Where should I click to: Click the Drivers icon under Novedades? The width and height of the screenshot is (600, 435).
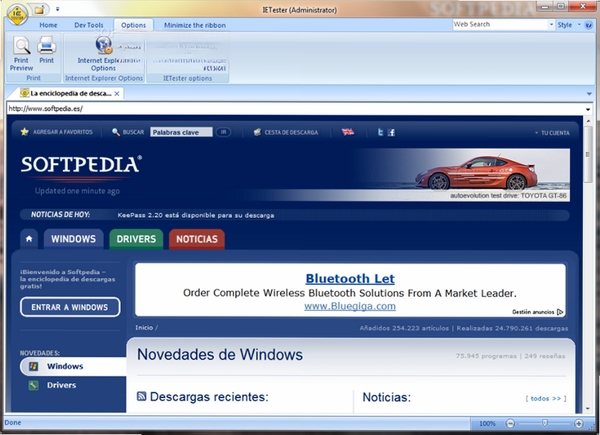(33, 385)
